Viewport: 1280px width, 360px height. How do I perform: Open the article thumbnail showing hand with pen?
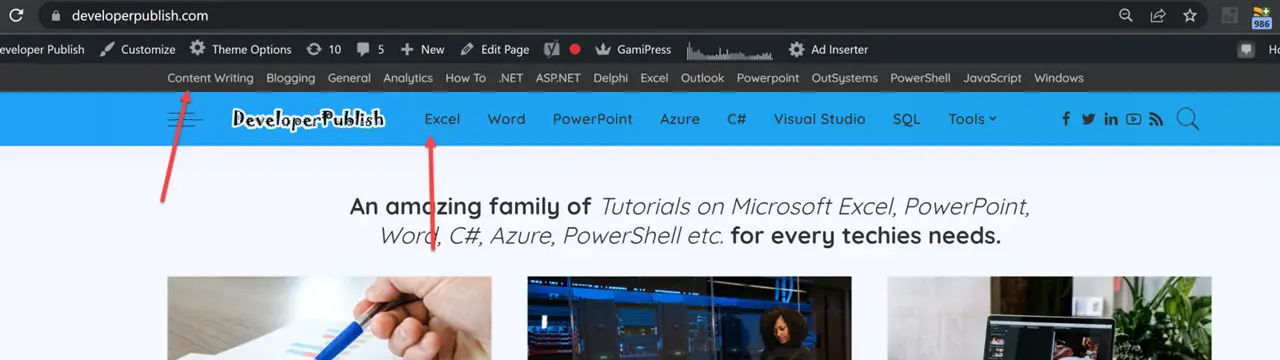tap(329, 318)
